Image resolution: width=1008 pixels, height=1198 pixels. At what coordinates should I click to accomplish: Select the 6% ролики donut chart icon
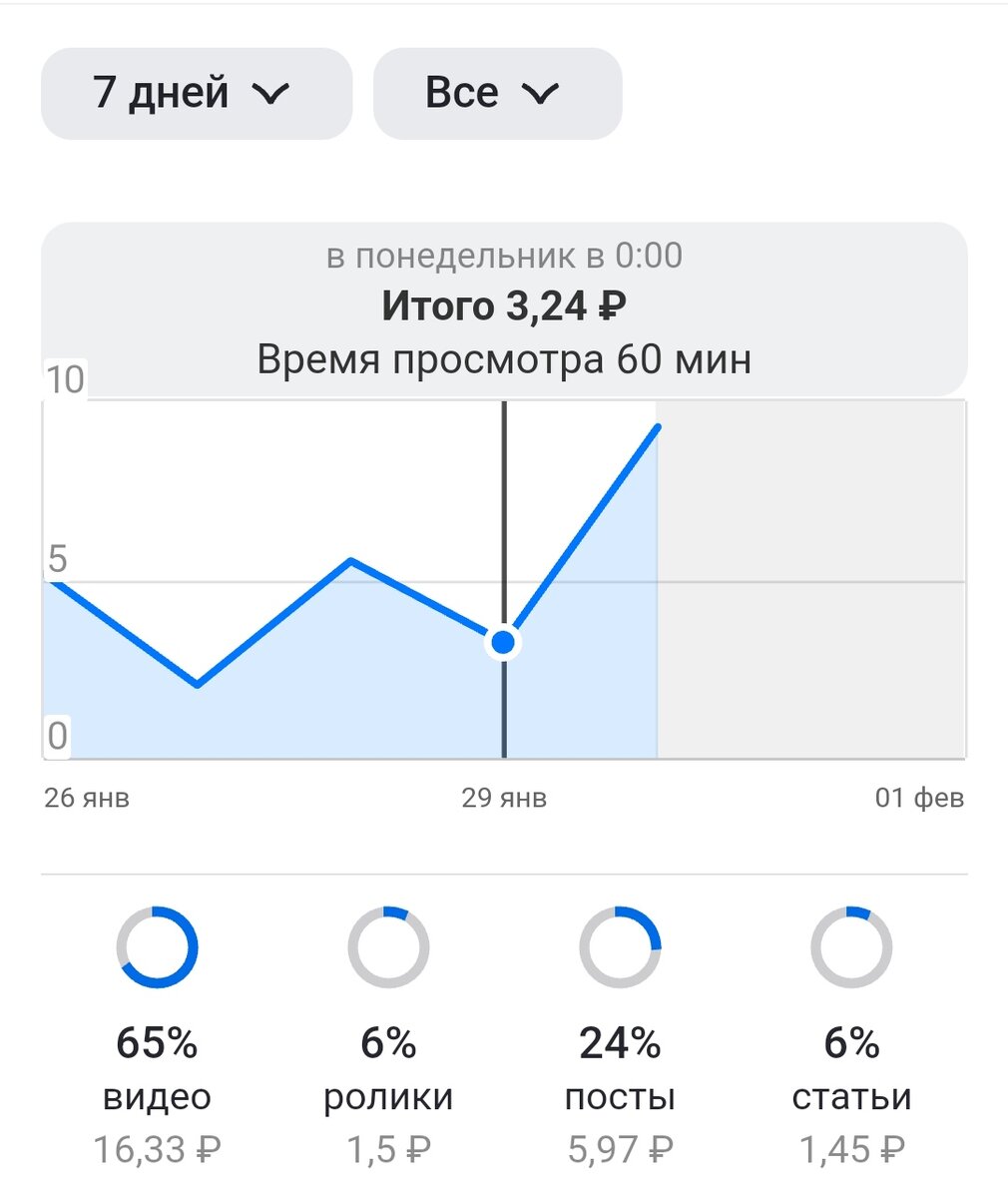[388, 947]
